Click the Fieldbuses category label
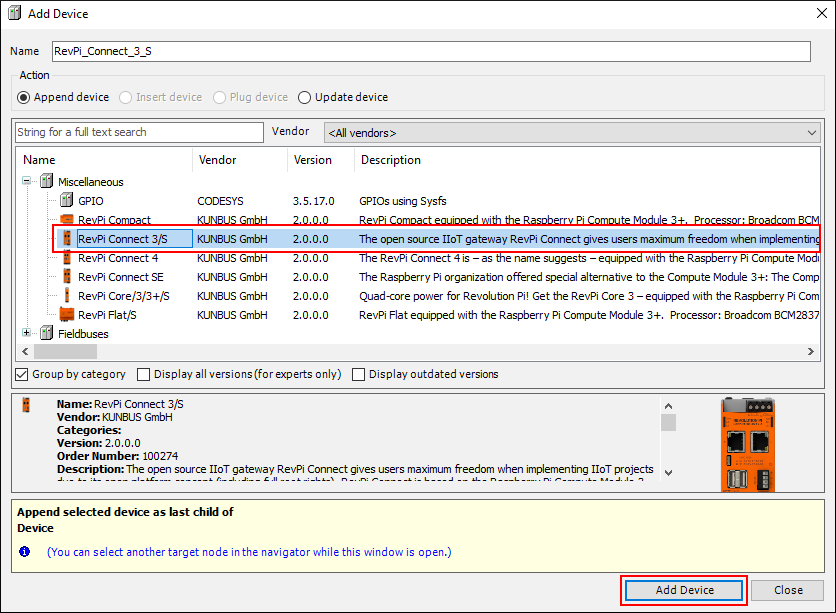 point(83,334)
